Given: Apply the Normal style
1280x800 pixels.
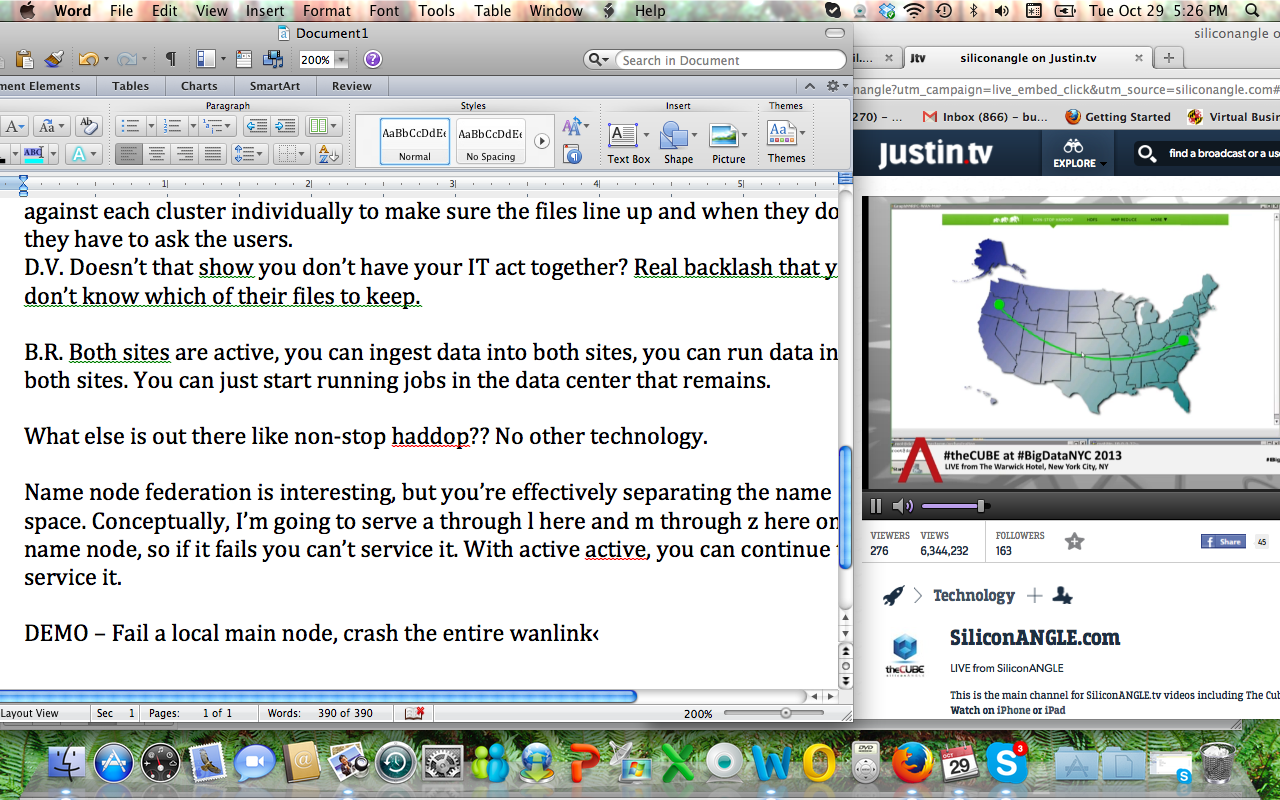Looking at the screenshot, I should pyautogui.click(x=415, y=141).
